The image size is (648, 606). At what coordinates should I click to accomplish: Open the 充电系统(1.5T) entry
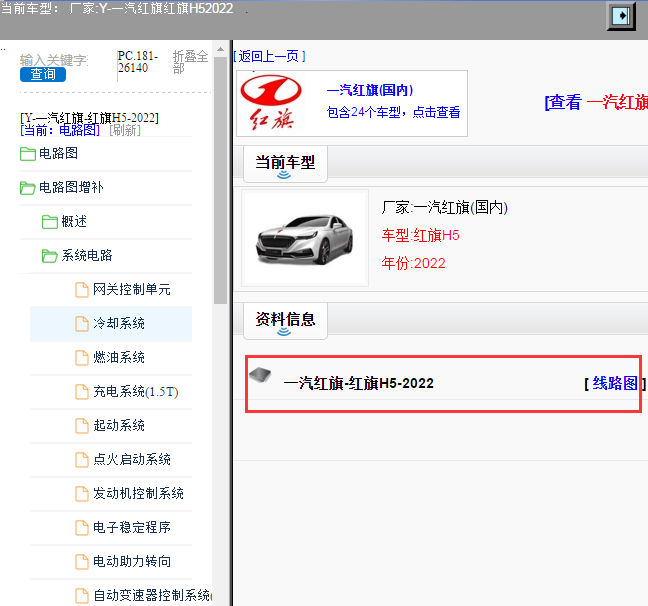(x=136, y=391)
